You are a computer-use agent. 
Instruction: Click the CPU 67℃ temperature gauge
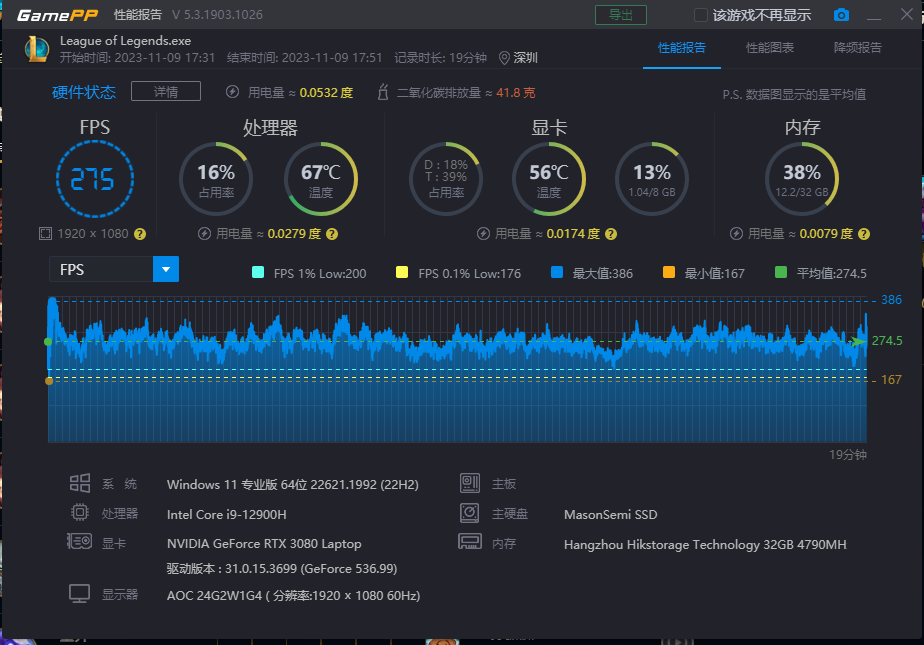tap(321, 179)
